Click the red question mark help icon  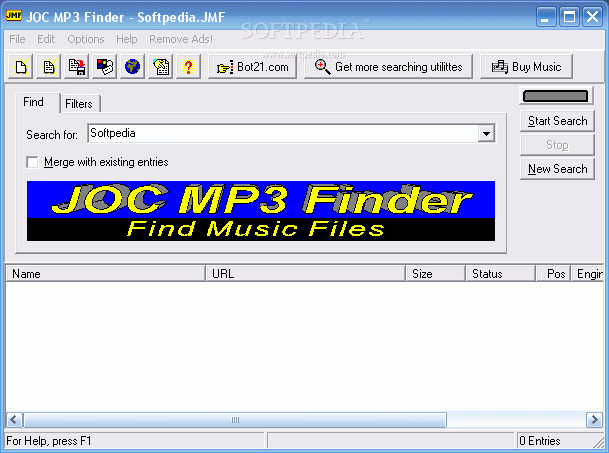188,67
